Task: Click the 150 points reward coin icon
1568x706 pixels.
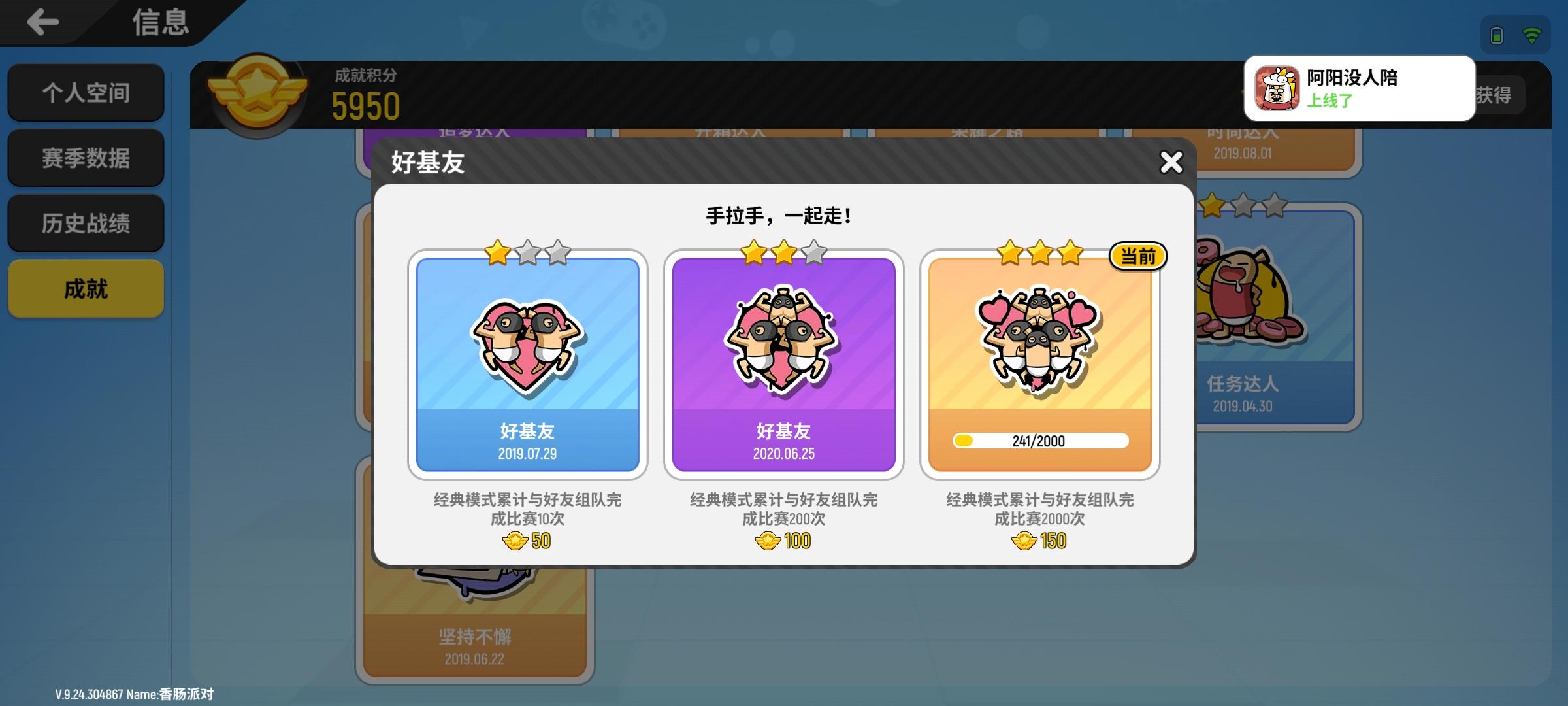Action: pos(1024,541)
